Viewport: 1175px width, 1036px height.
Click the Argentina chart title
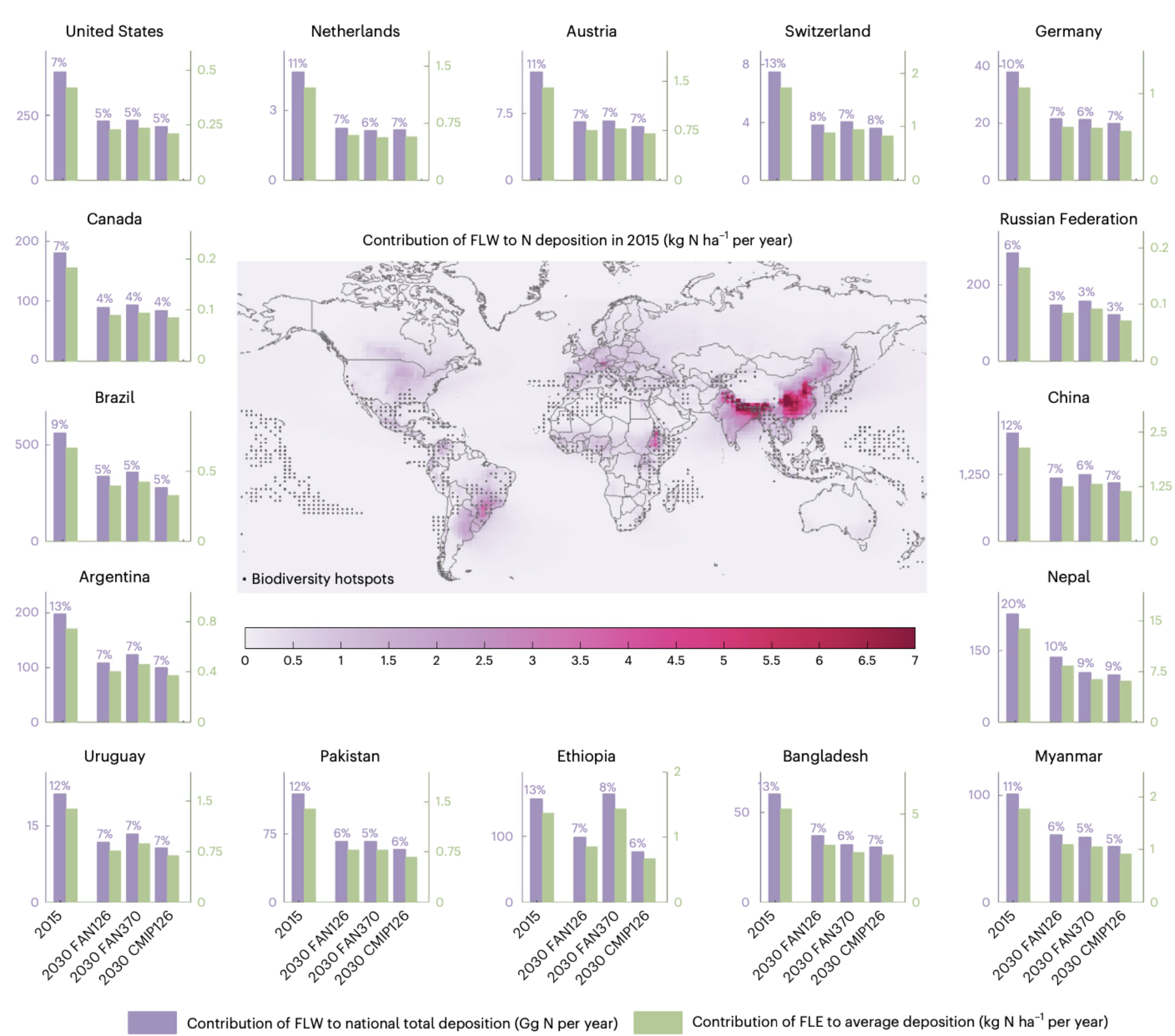point(114,576)
